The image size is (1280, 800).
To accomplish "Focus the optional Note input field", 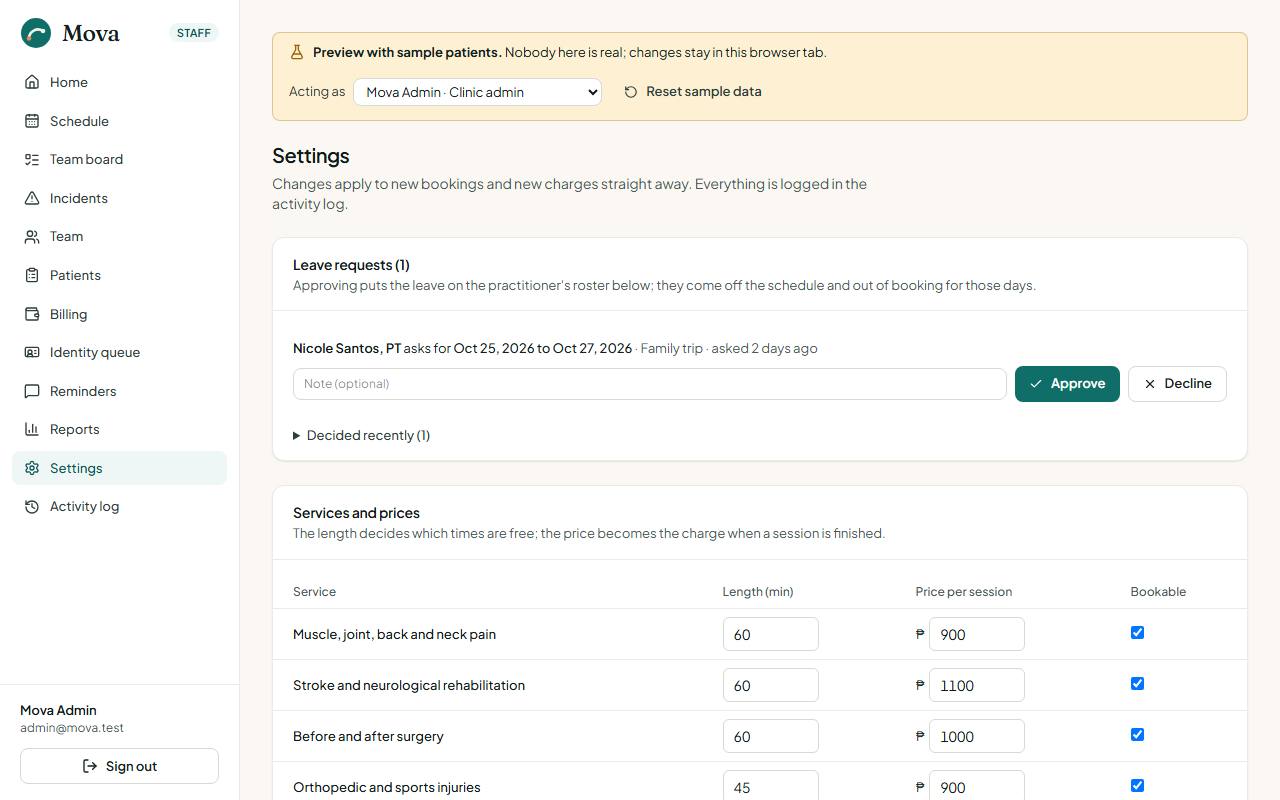I will [x=650, y=384].
